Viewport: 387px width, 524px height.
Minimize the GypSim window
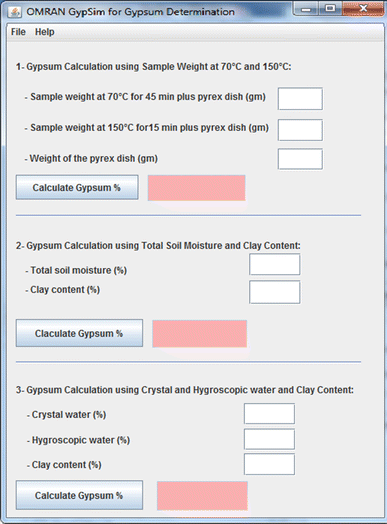(x=306, y=9)
